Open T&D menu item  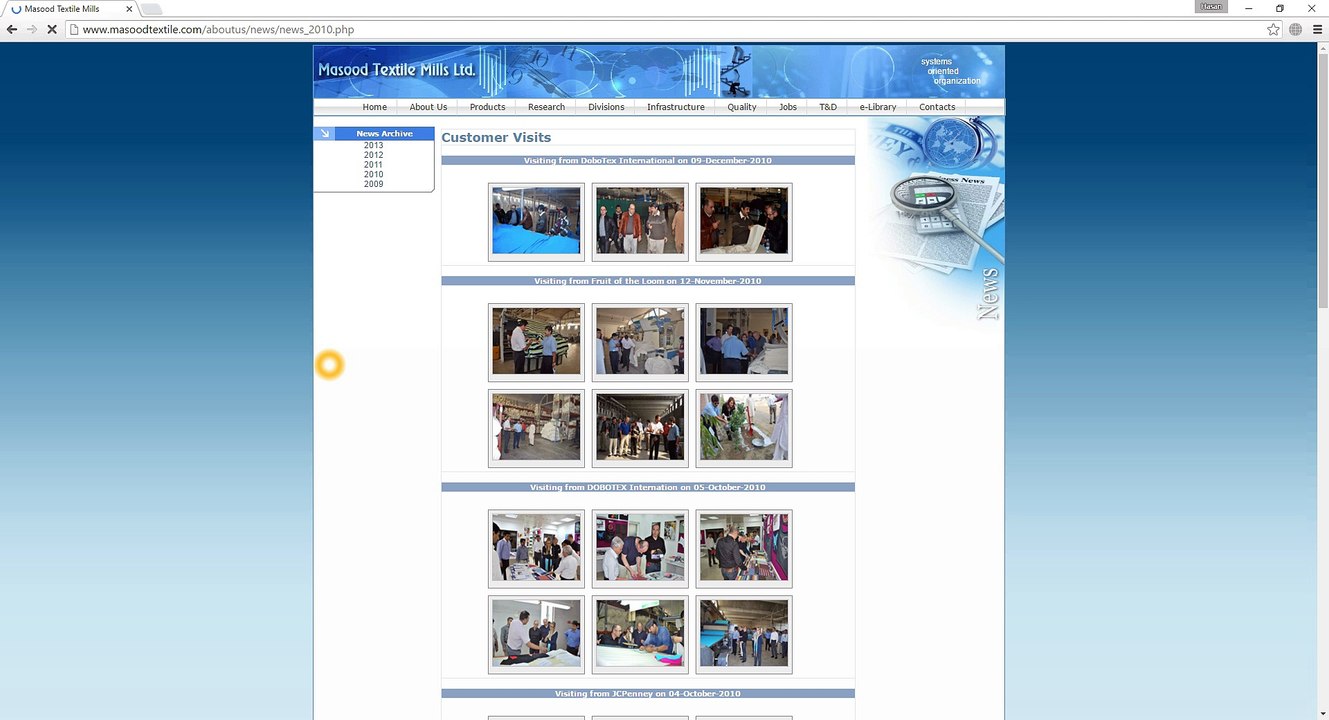pos(828,107)
